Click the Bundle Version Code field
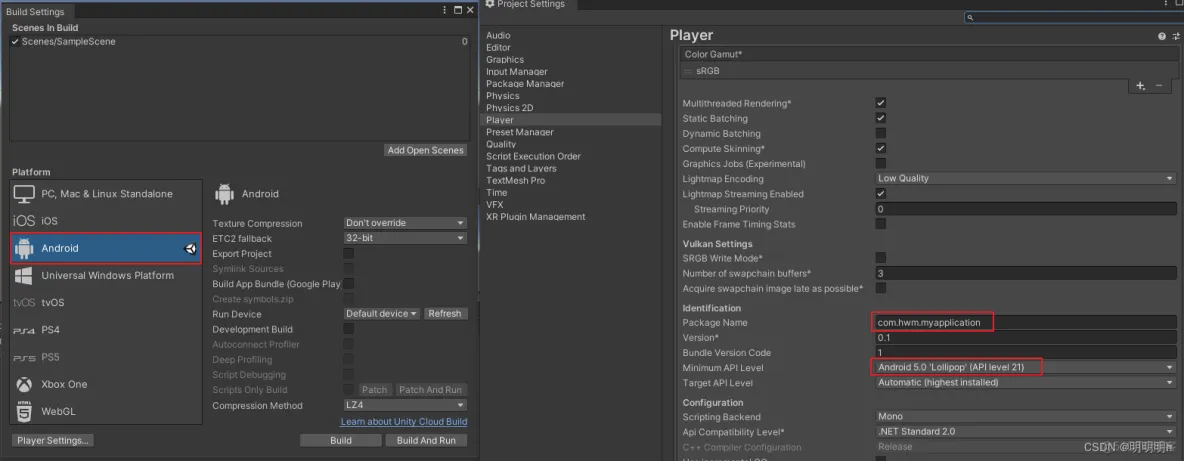Screen dimensions: 1184x461 click(1025, 352)
